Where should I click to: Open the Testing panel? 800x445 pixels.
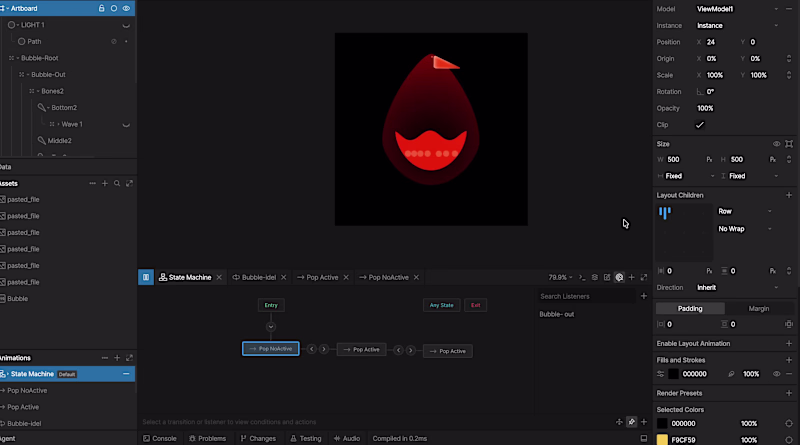306,438
